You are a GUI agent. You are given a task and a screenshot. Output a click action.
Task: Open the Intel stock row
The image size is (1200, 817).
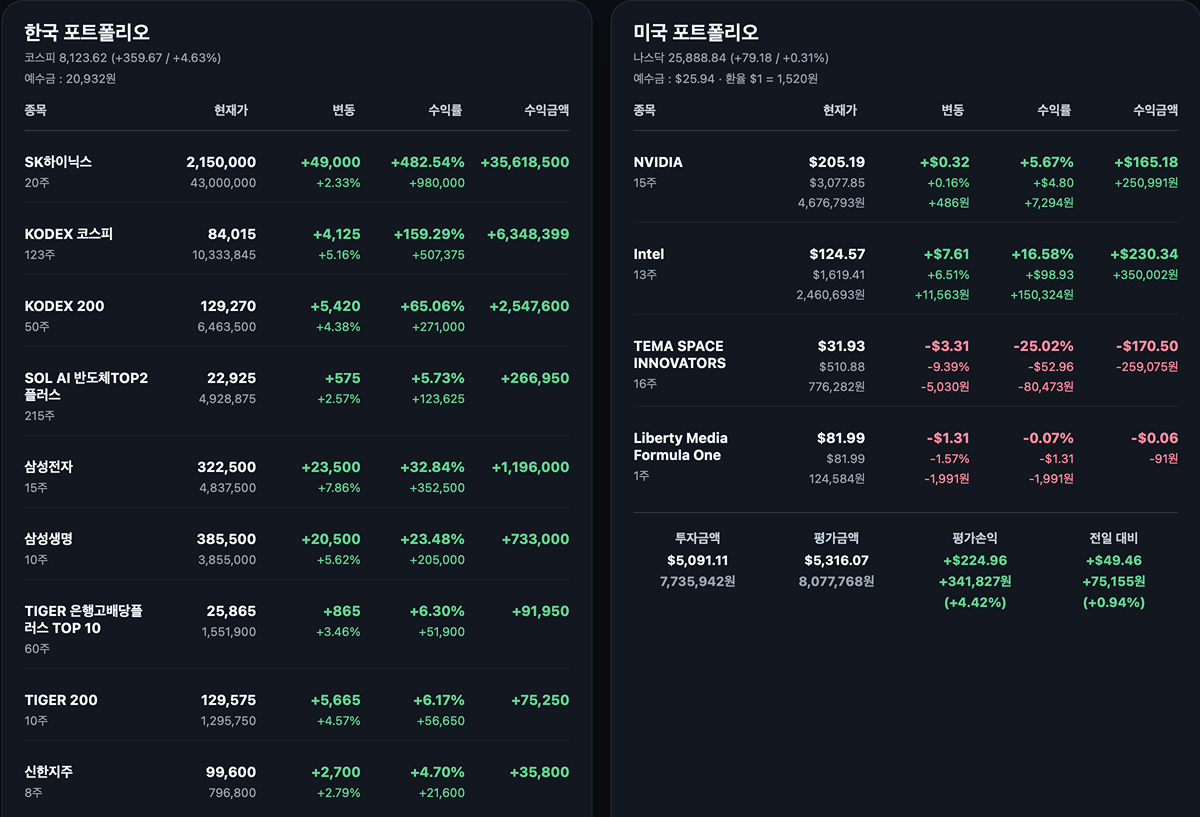click(906, 274)
